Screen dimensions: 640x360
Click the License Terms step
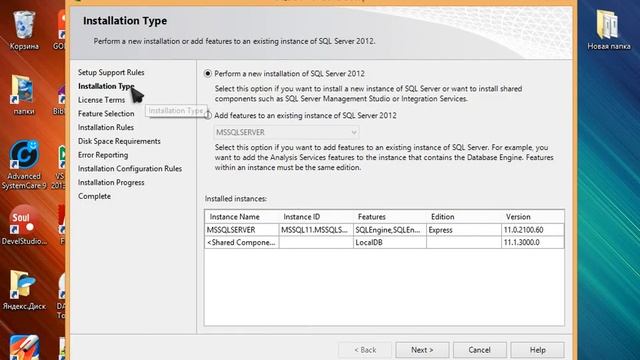click(101, 100)
